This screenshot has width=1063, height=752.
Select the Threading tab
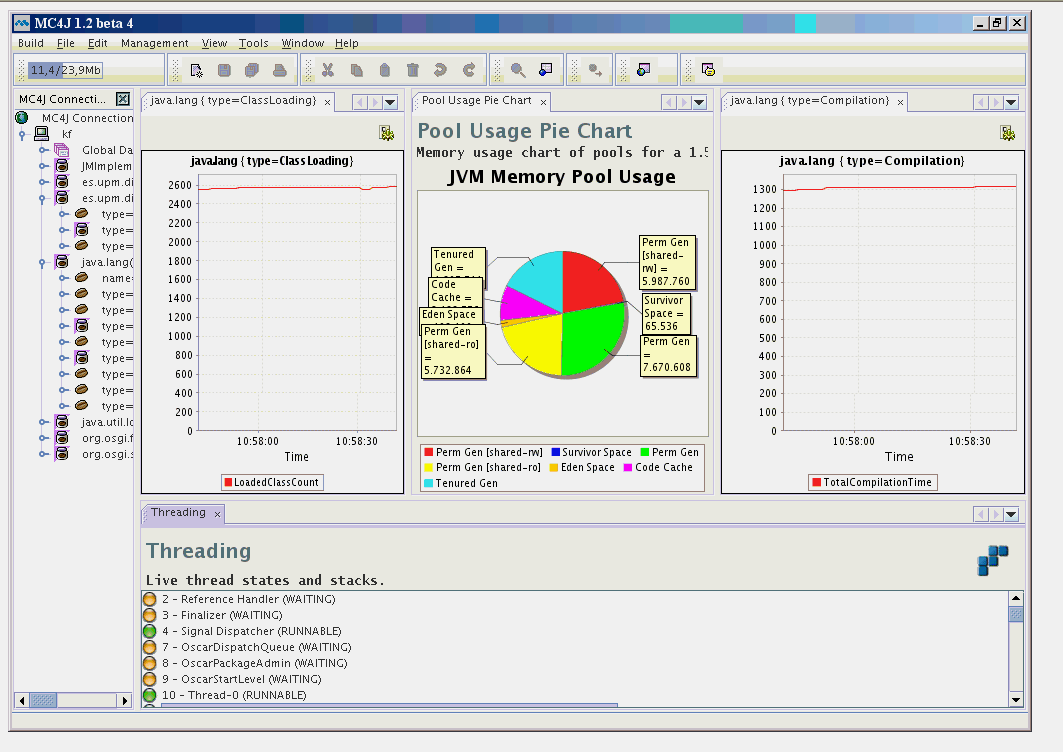178,513
